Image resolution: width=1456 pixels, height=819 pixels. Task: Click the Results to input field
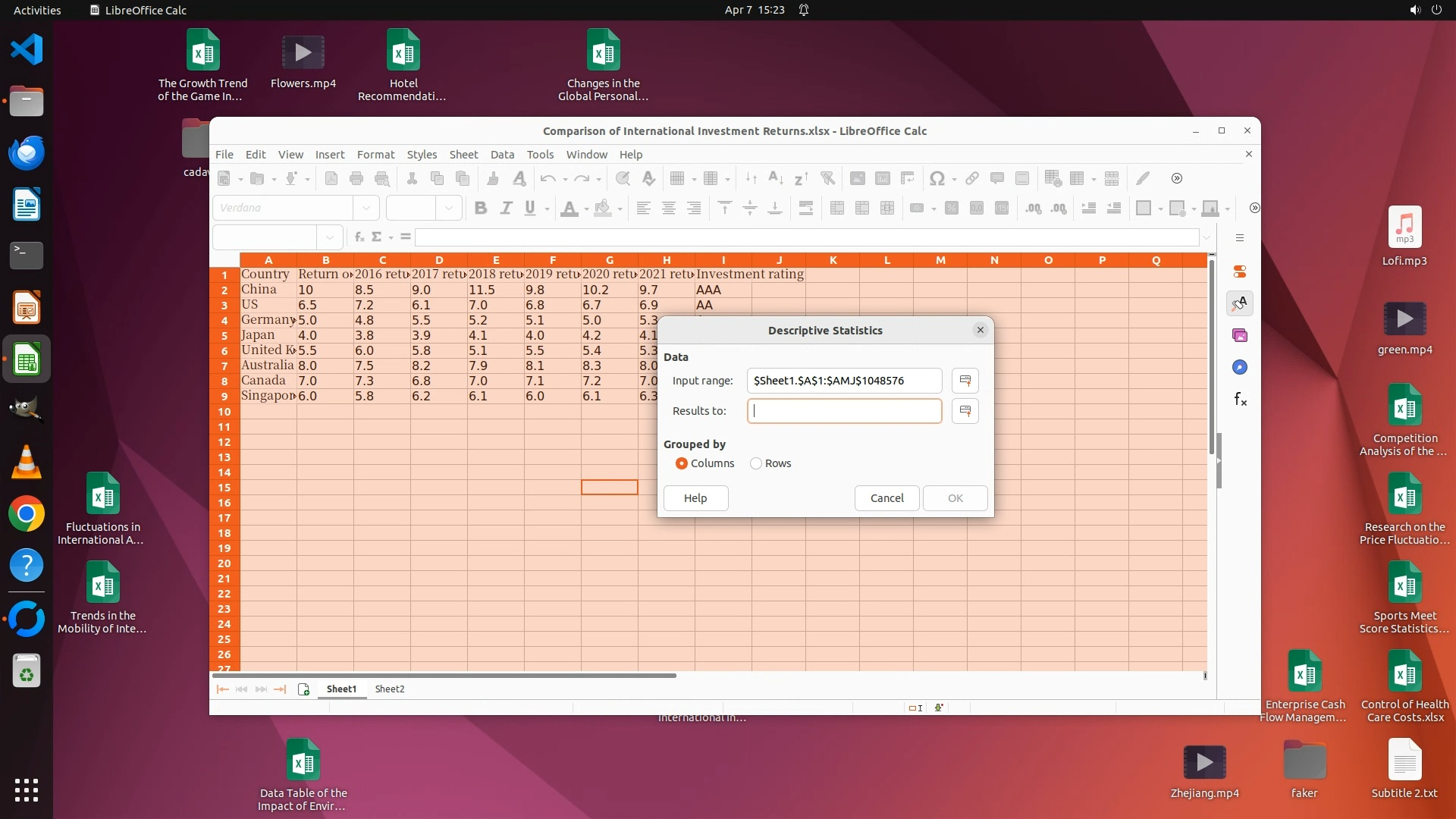tap(844, 411)
